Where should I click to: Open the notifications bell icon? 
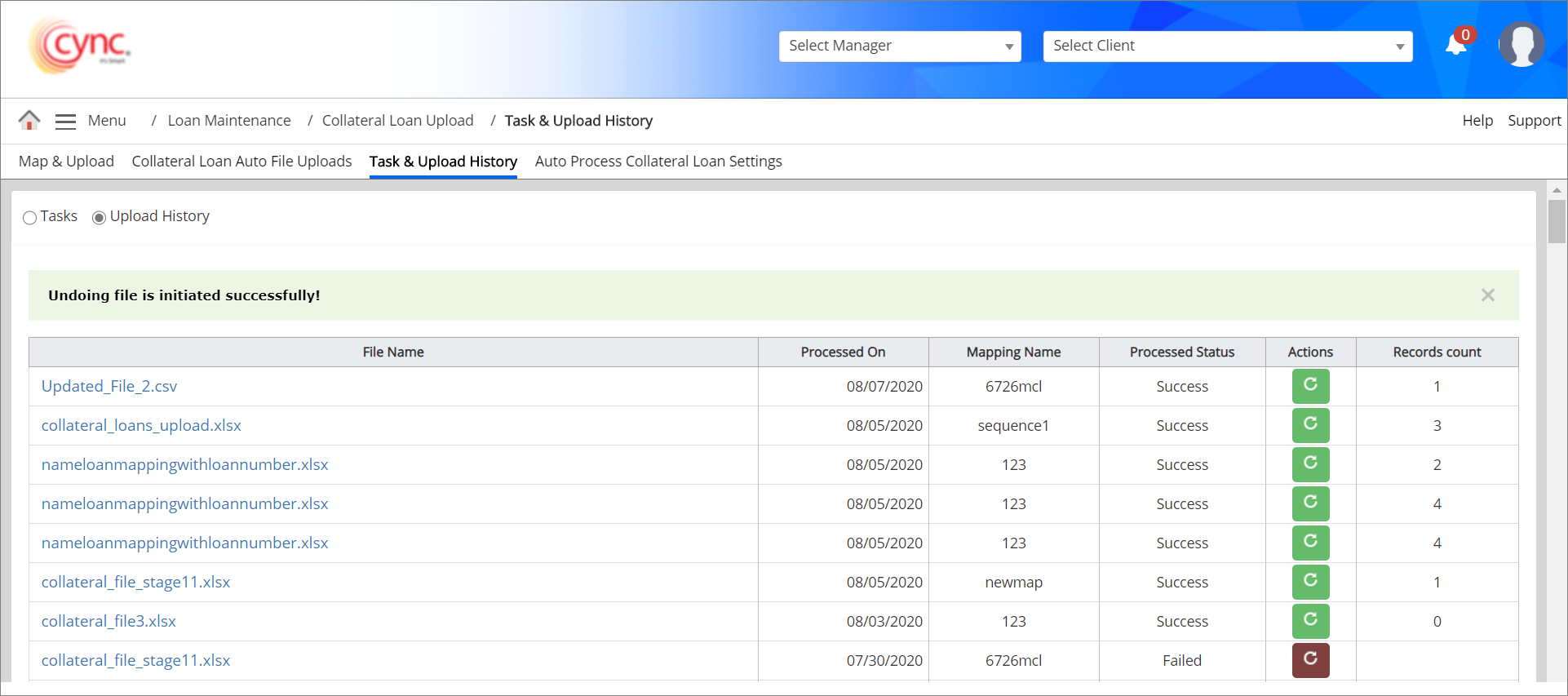click(1455, 45)
